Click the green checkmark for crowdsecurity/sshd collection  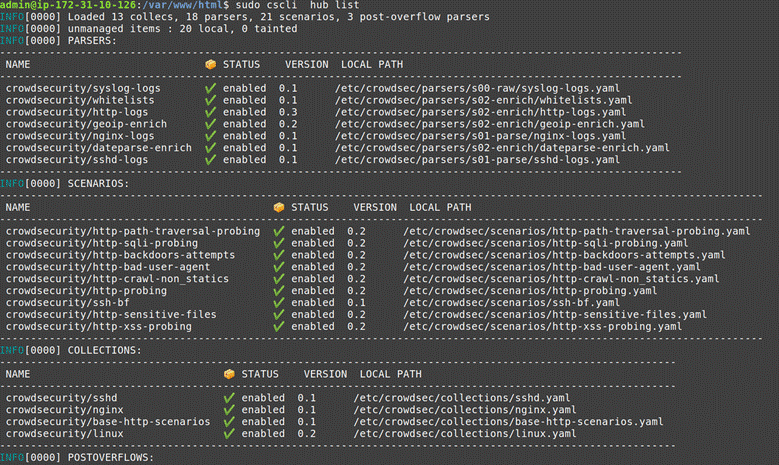230,398
